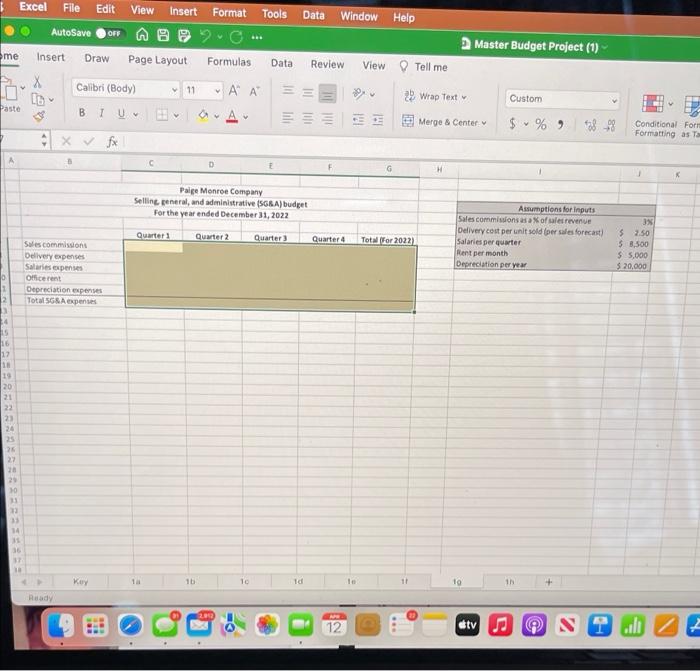Toggle Align Right

point(327,119)
